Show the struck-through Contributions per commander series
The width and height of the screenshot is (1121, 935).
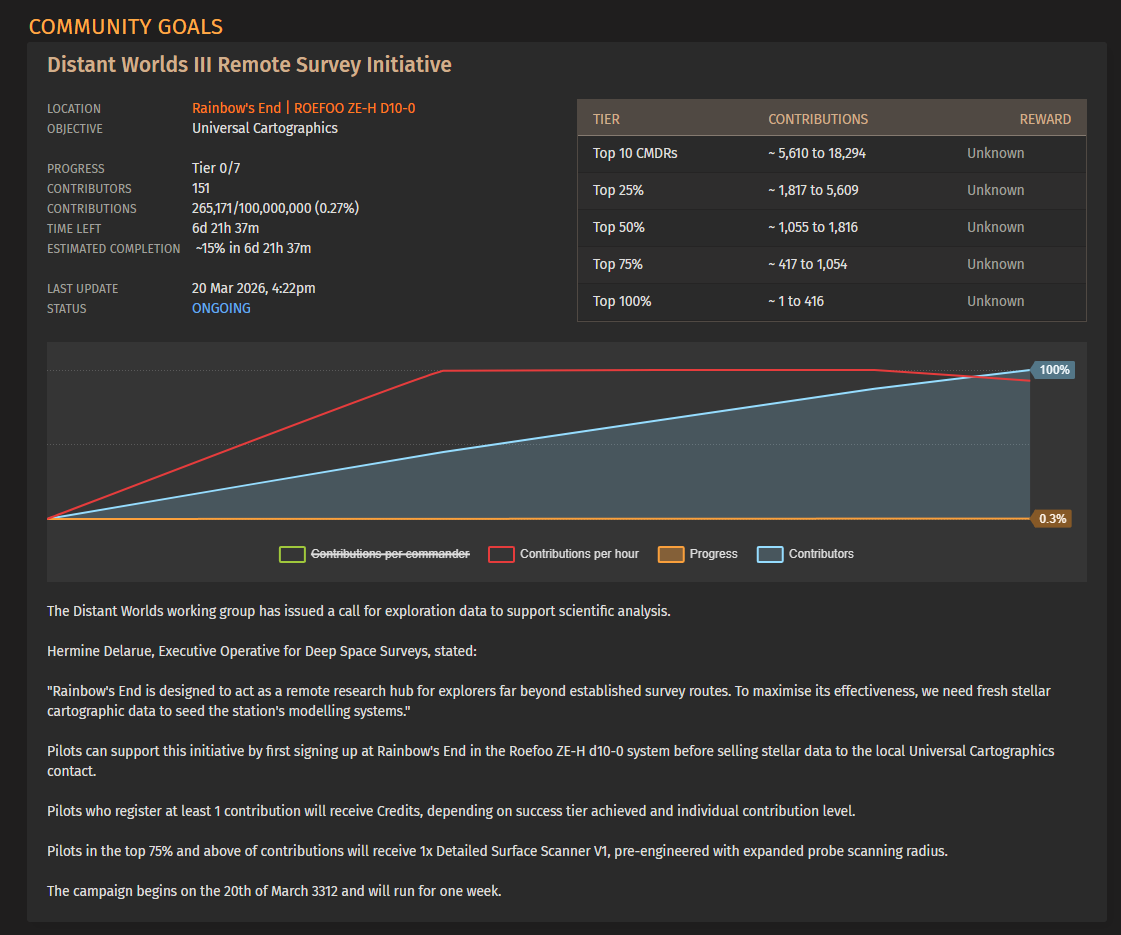390,554
